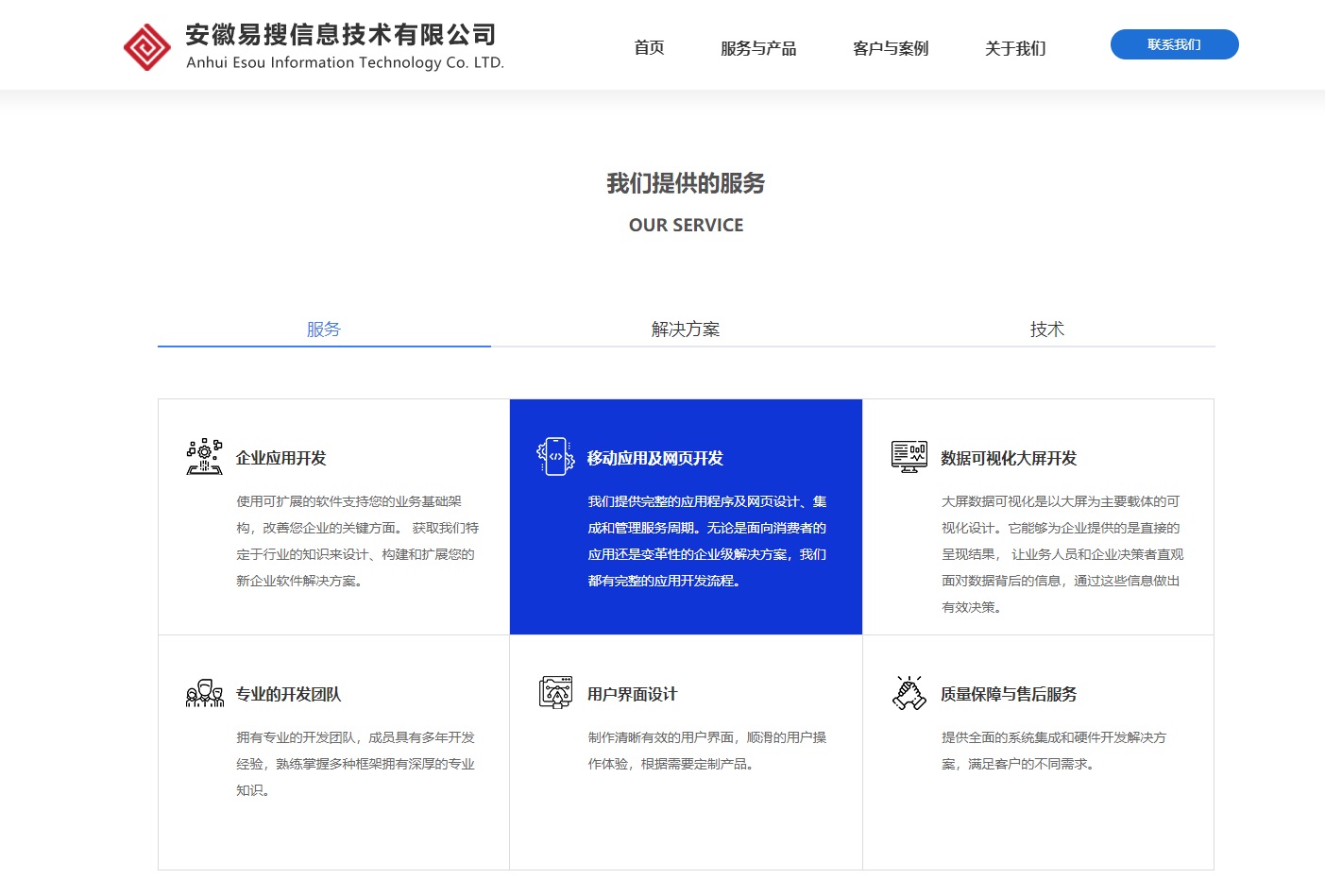
Task: Open the 服务与产品 navigation menu
Action: coord(758,48)
